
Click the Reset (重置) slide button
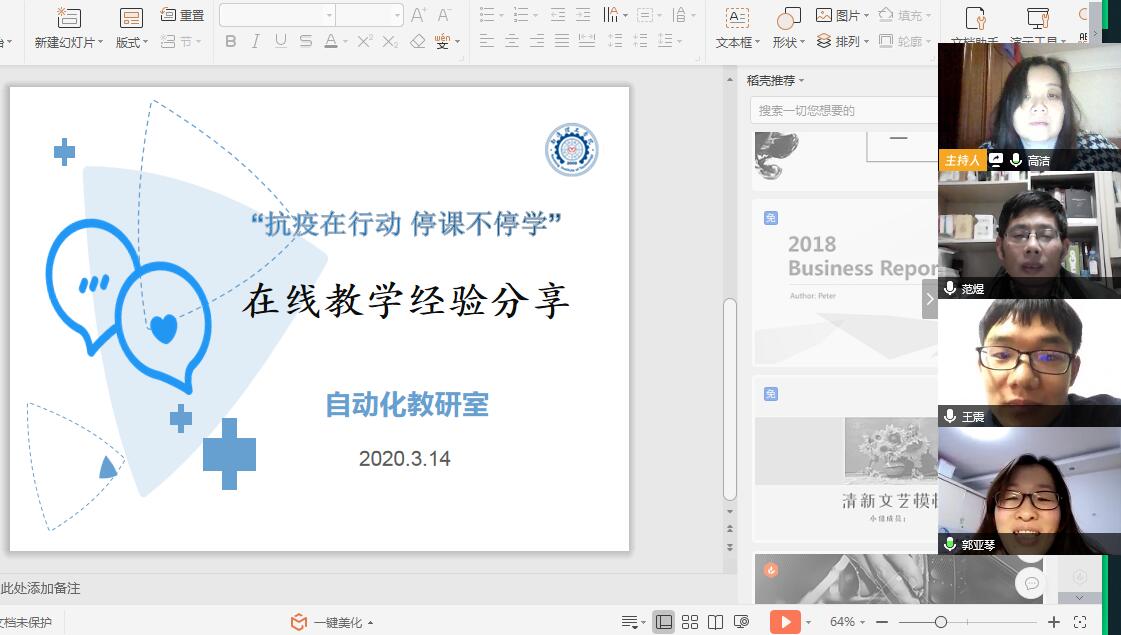point(182,15)
